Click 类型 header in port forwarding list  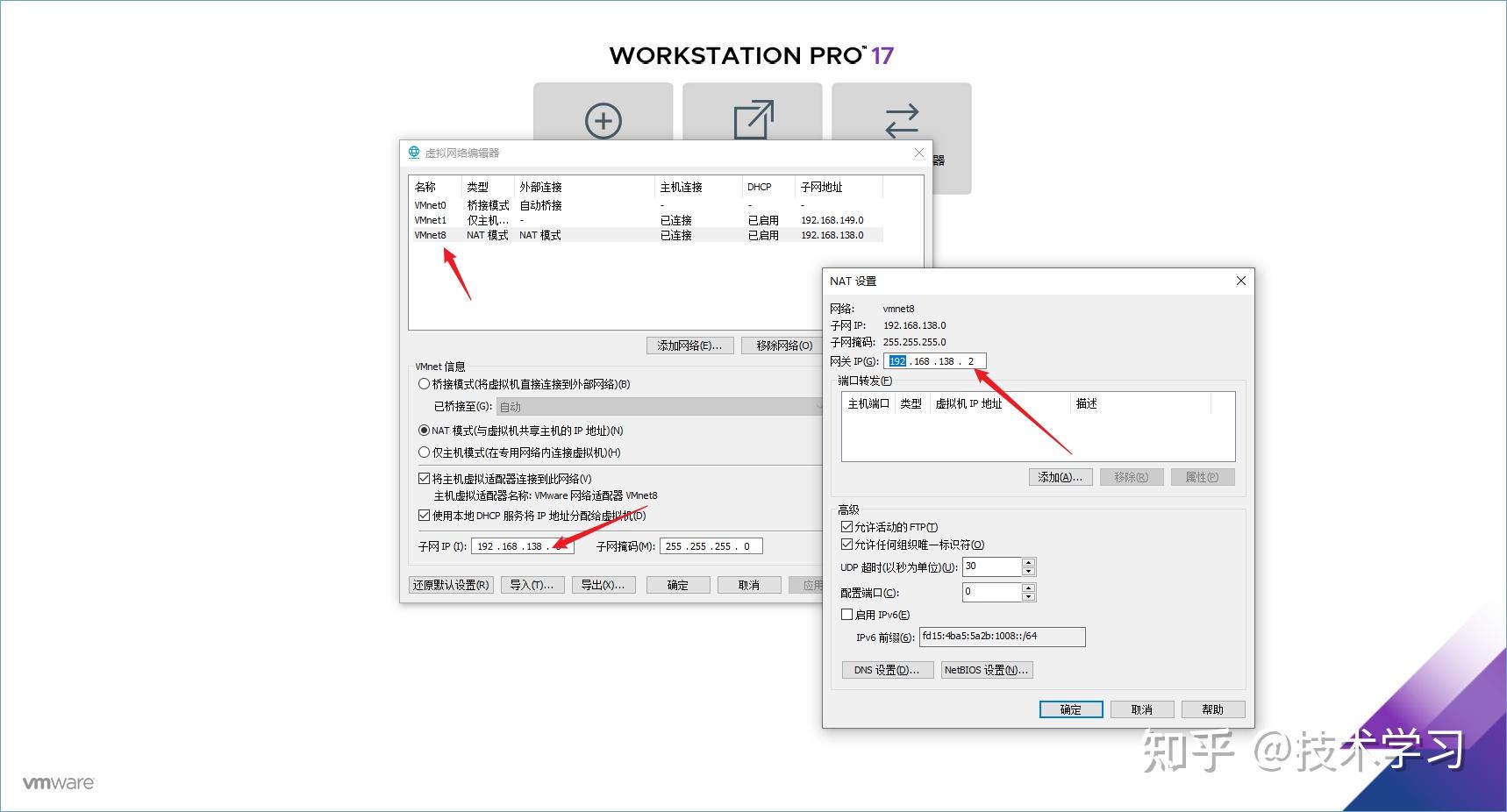(x=911, y=403)
